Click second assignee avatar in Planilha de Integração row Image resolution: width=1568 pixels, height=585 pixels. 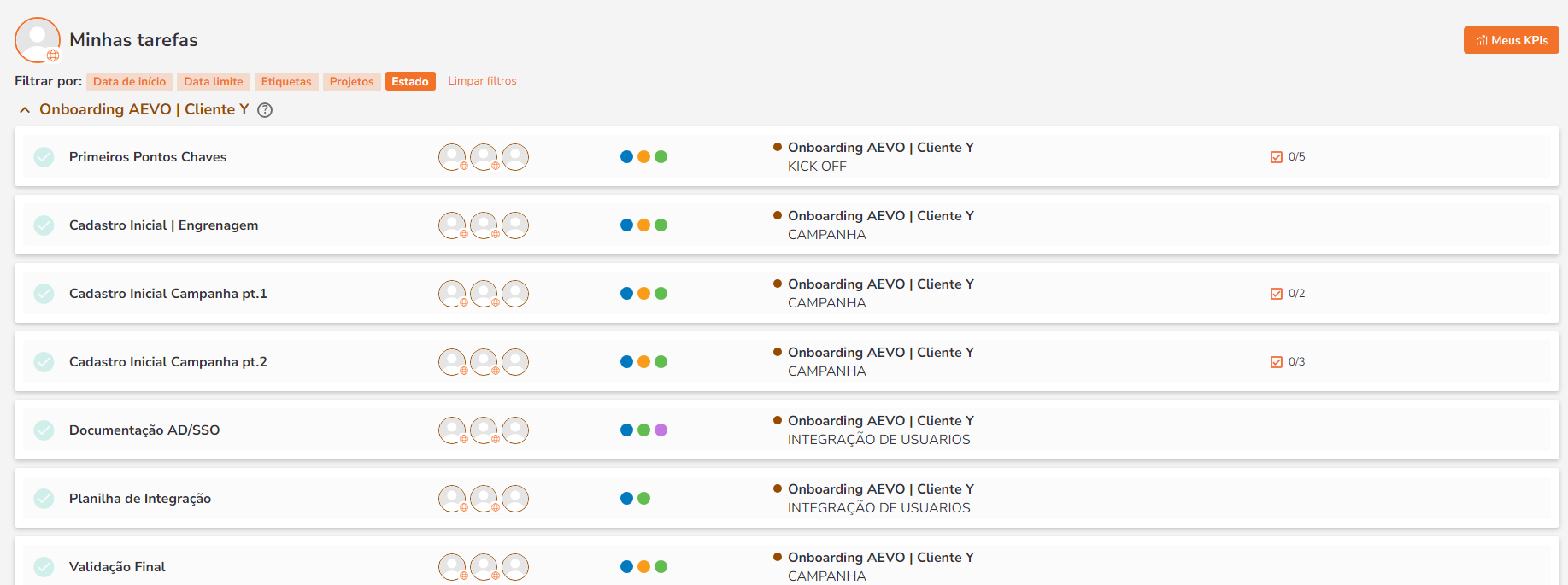tap(484, 499)
